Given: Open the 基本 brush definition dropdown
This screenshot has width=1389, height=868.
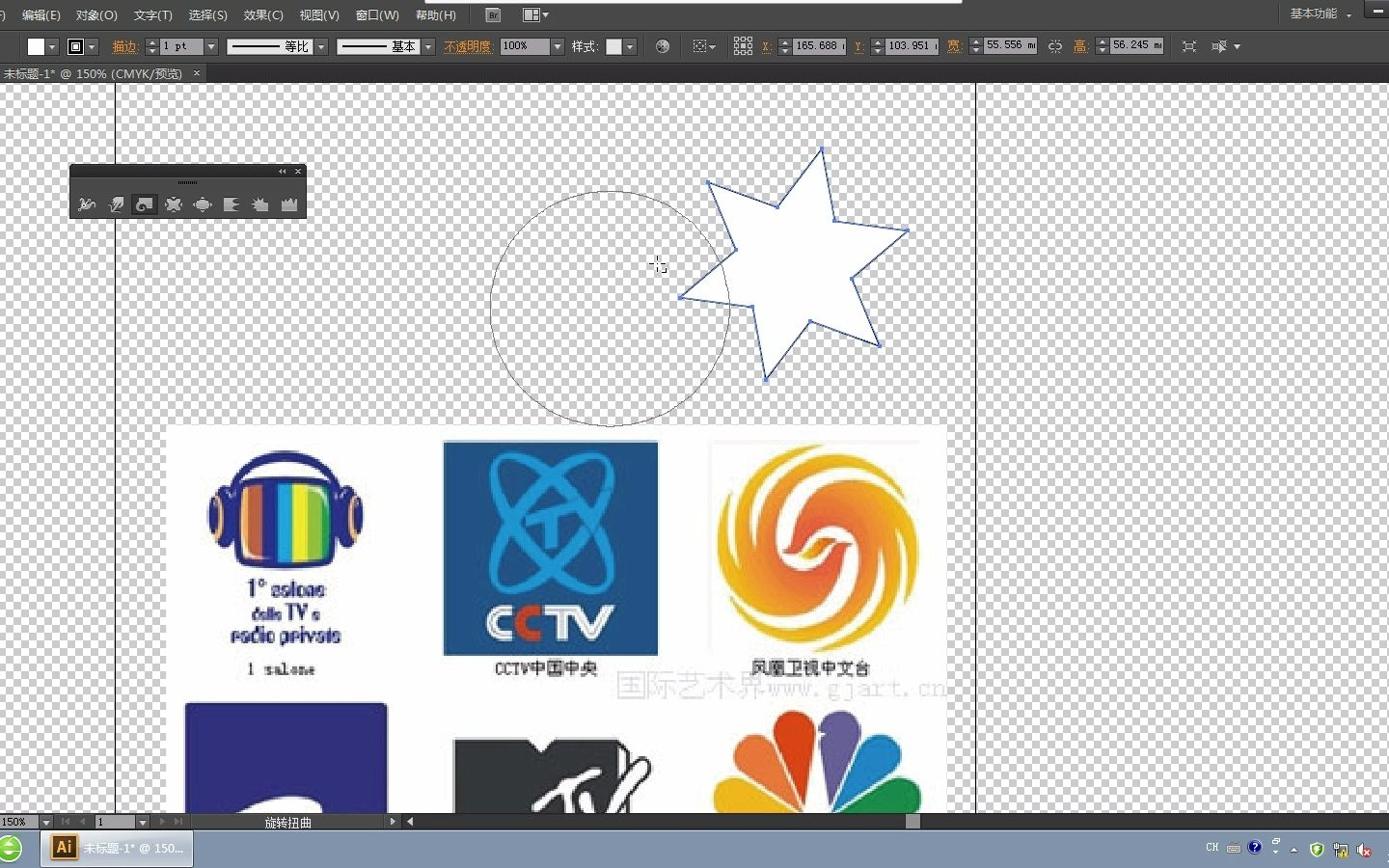Looking at the screenshot, I should (x=428, y=46).
